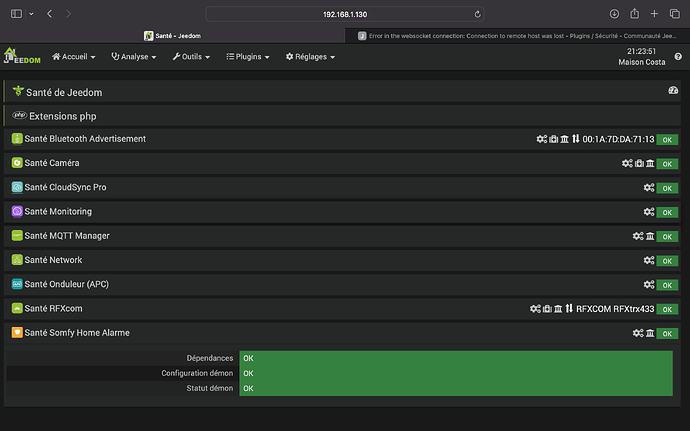Open gears config icon for Santé Caméra
The height and width of the screenshot is (431, 690).
tap(627, 163)
